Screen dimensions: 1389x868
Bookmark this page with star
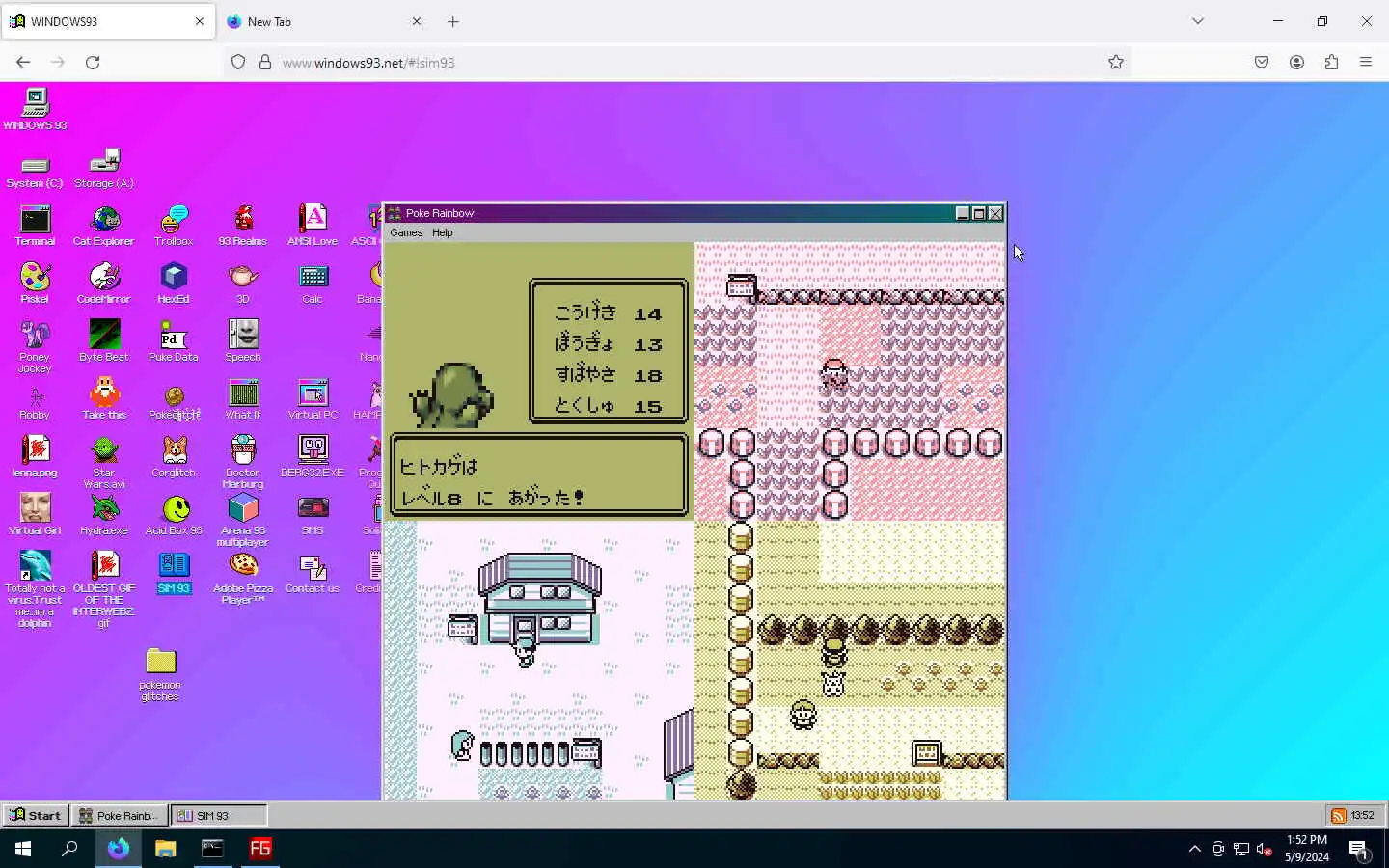click(1116, 62)
